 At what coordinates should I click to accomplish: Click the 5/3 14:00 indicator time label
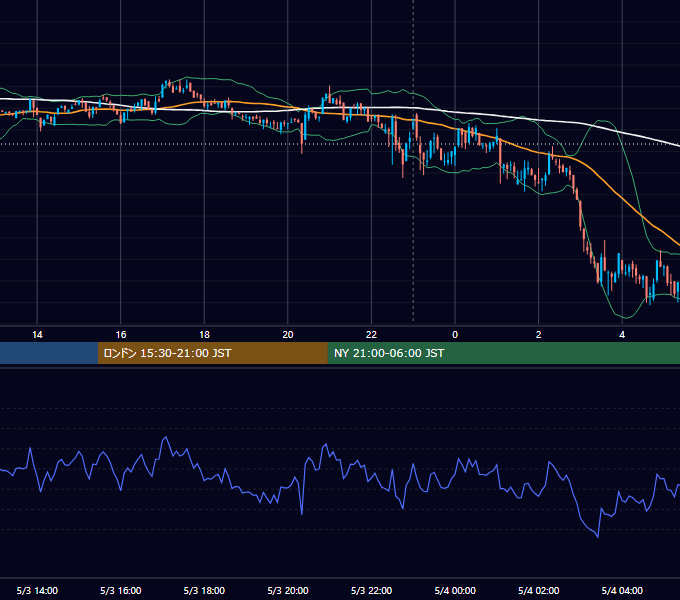[37, 590]
